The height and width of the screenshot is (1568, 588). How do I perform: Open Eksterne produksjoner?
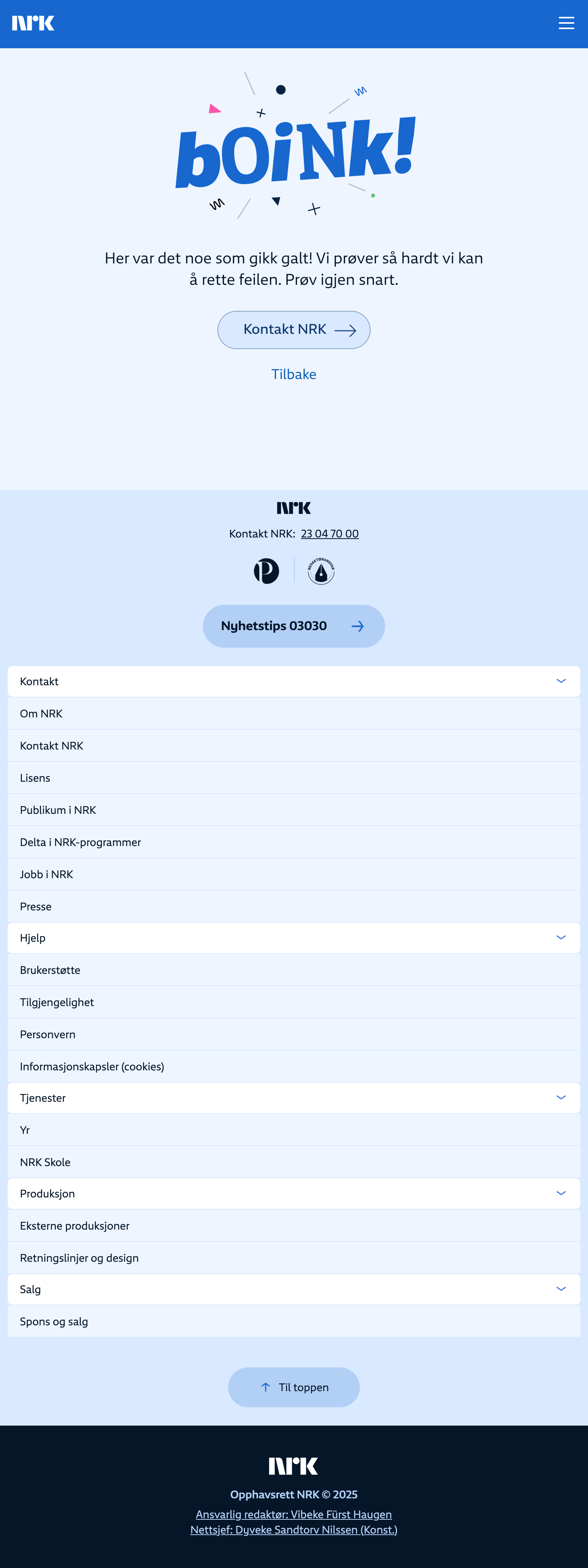click(294, 1226)
